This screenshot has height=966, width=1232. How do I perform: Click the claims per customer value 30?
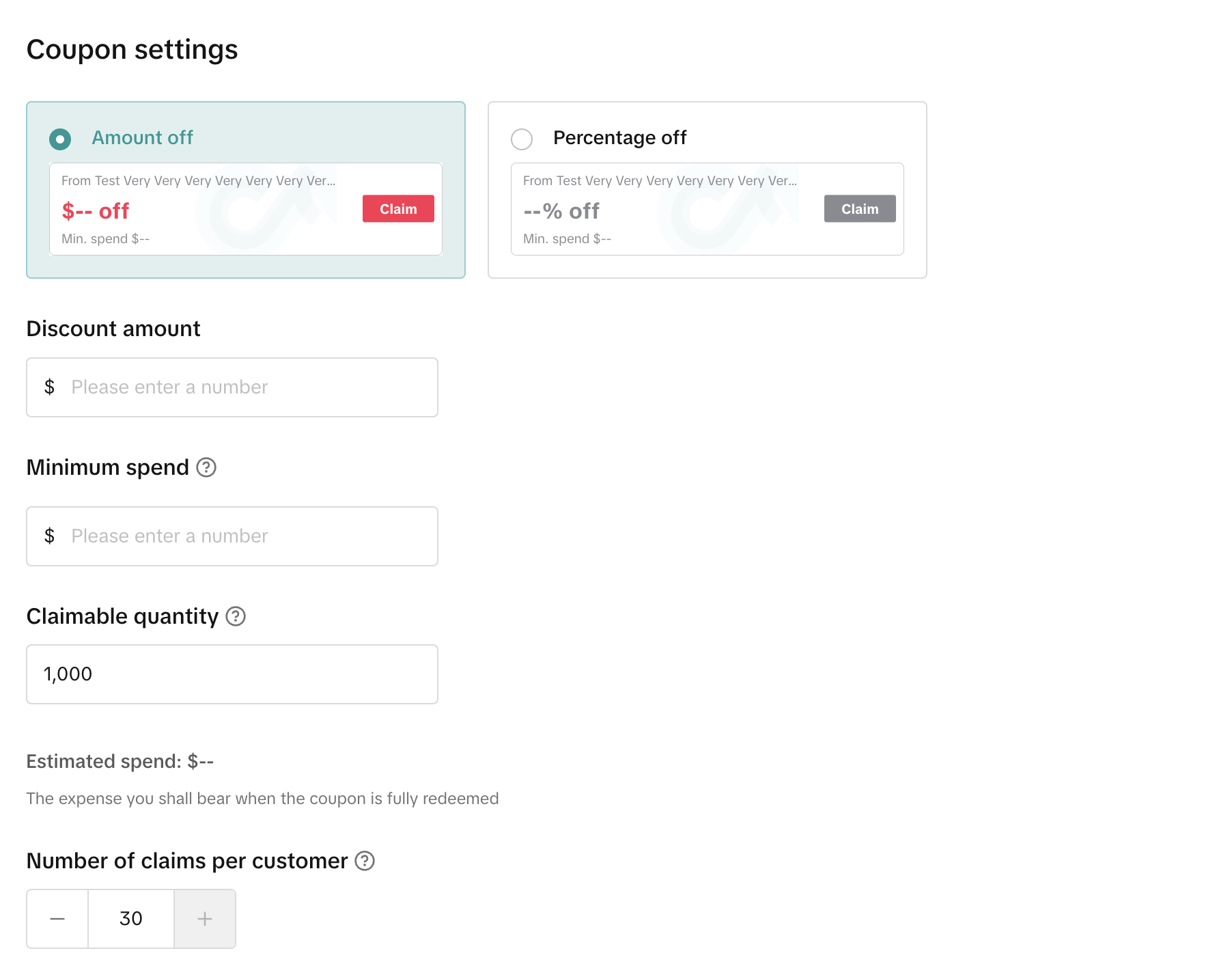click(131, 919)
